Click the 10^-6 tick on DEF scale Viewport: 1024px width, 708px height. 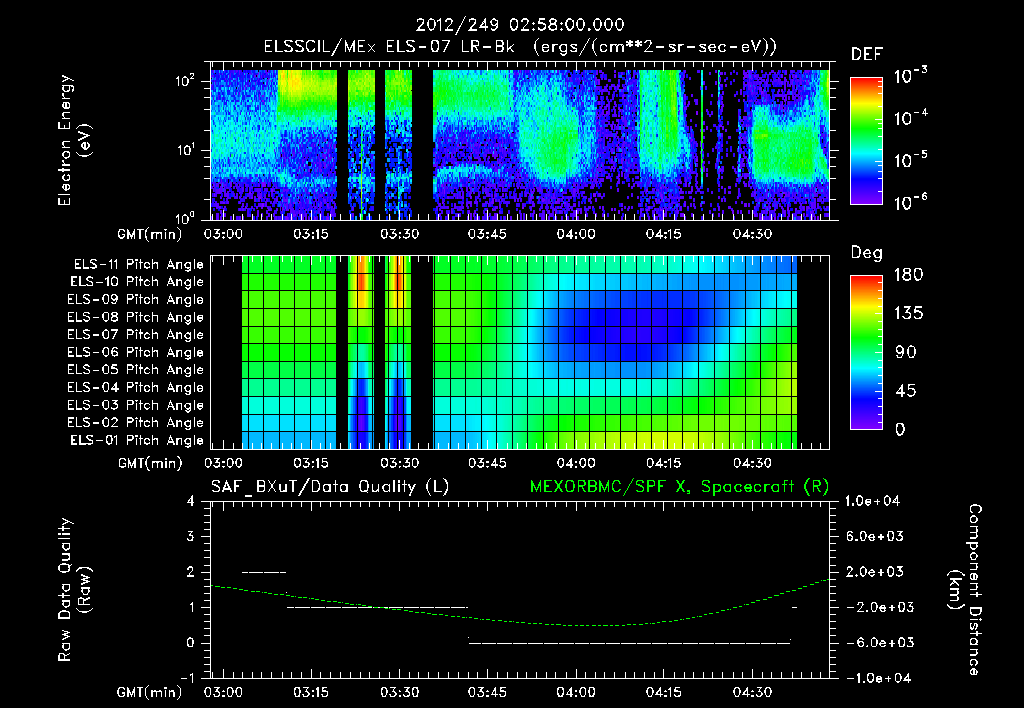(x=911, y=202)
